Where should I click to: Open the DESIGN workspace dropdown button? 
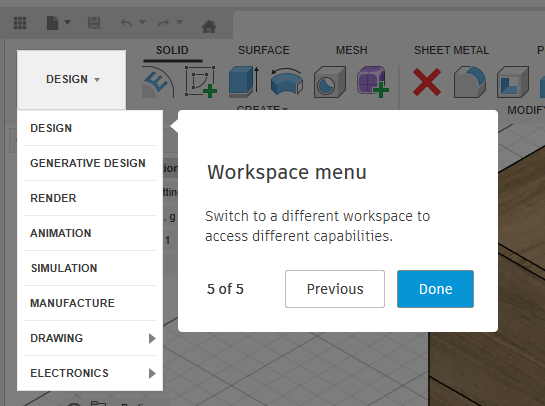tap(72, 80)
